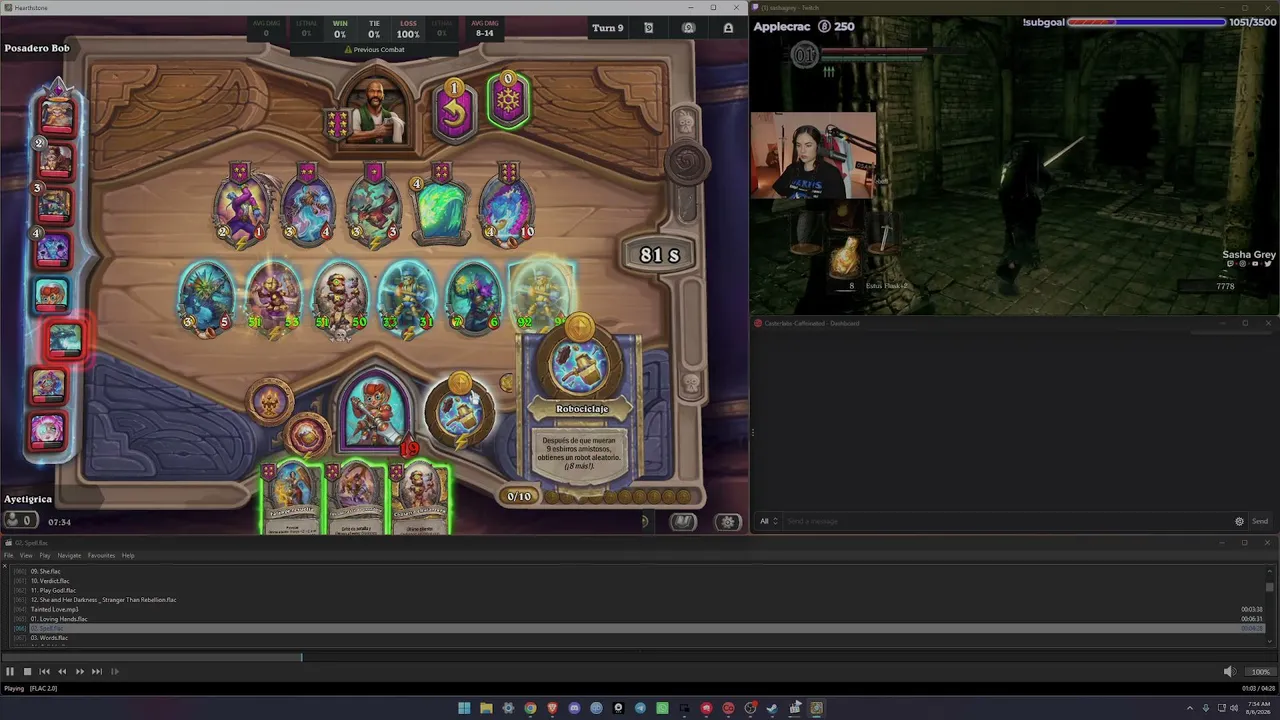Click the music player seek bar

pyautogui.click(x=640, y=657)
